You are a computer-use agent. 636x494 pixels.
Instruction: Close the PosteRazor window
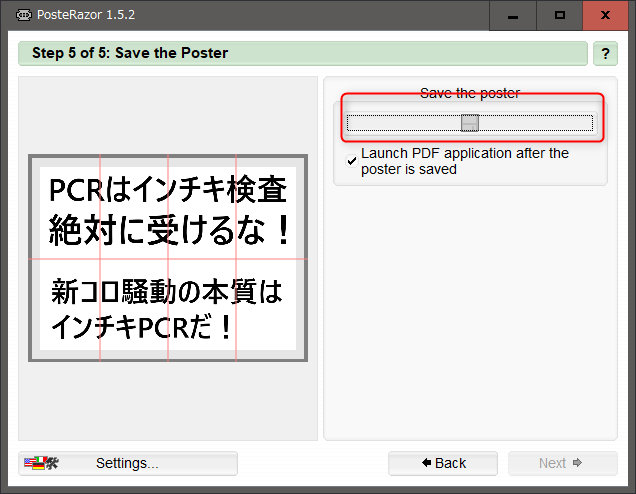click(x=607, y=15)
